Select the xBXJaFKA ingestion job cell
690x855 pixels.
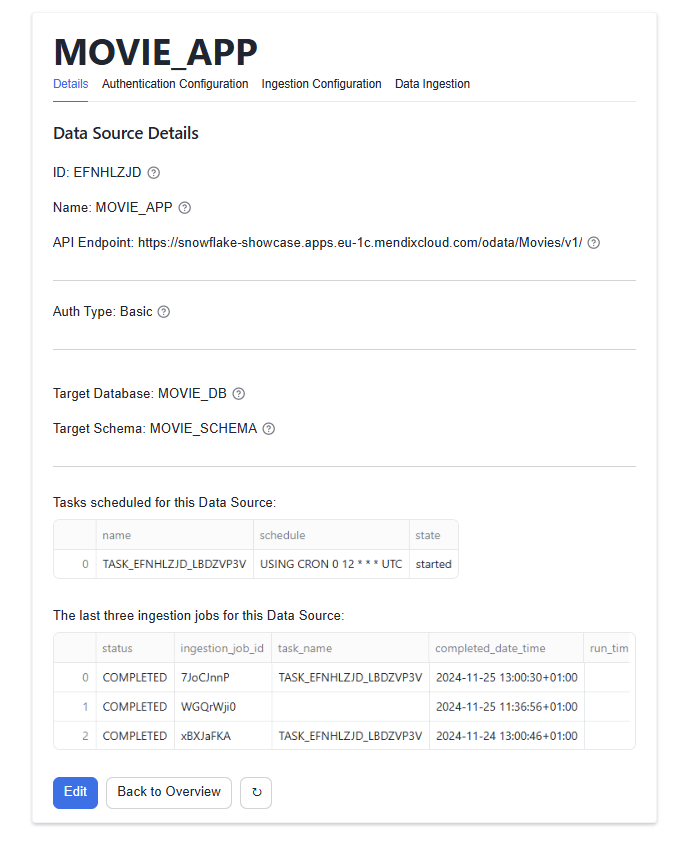point(206,735)
